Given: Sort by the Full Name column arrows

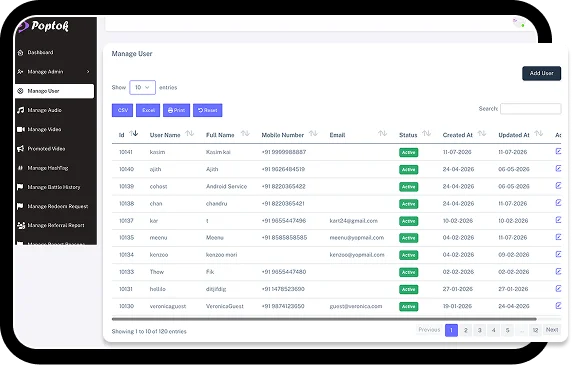Looking at the screenshot, I should 245,133.
